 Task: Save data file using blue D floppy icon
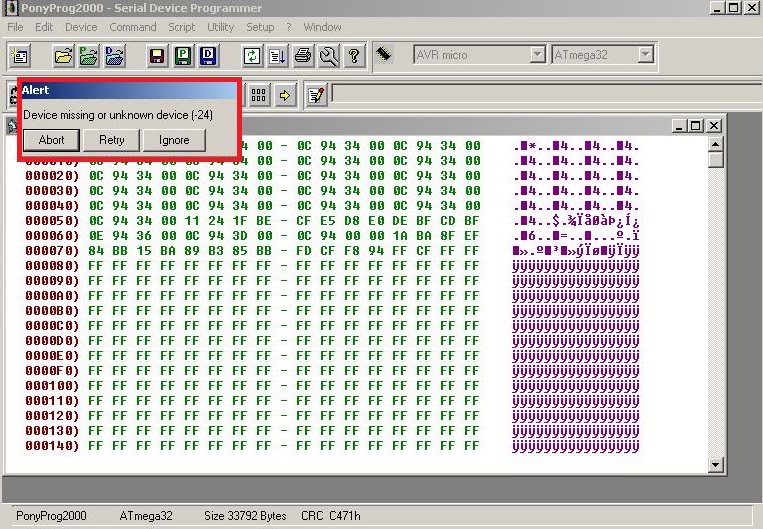[208, 56]
